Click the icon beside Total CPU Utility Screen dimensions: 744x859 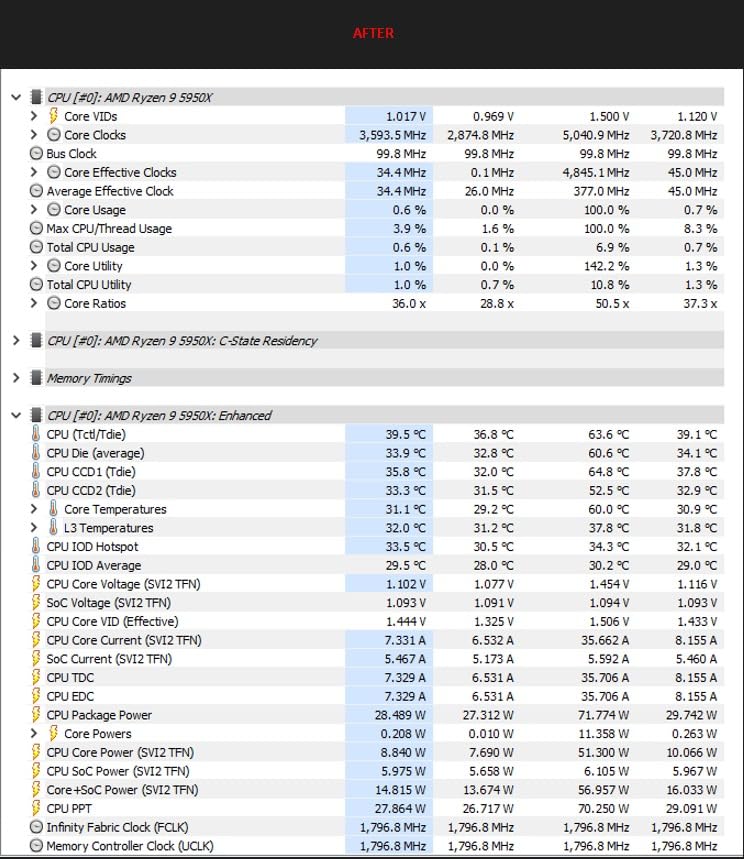tap(36, 284)
